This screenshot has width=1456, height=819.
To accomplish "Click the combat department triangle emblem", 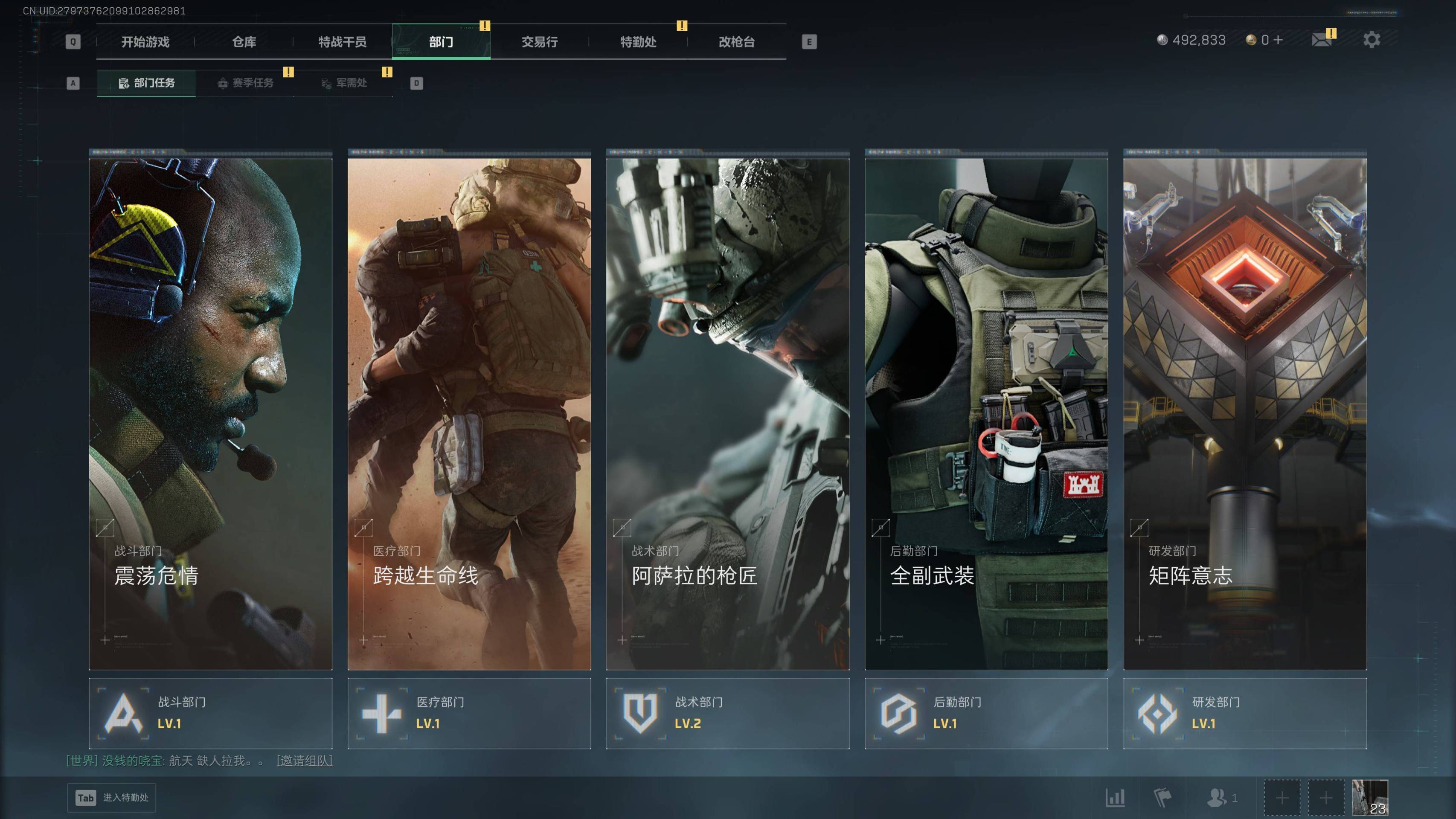I will pyautogui.click(x=123, y=713).
